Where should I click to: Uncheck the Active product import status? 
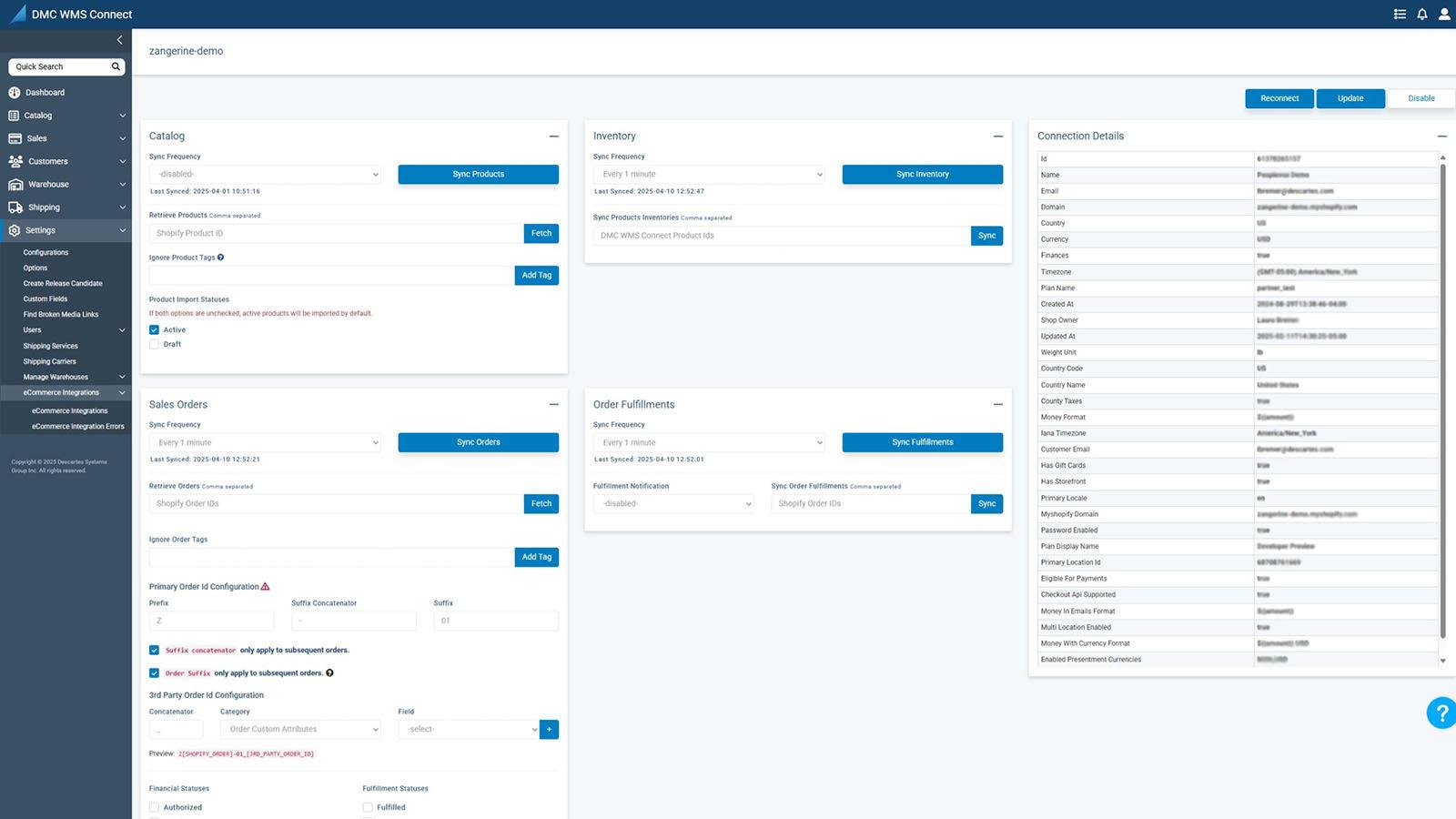coord(155,330)
